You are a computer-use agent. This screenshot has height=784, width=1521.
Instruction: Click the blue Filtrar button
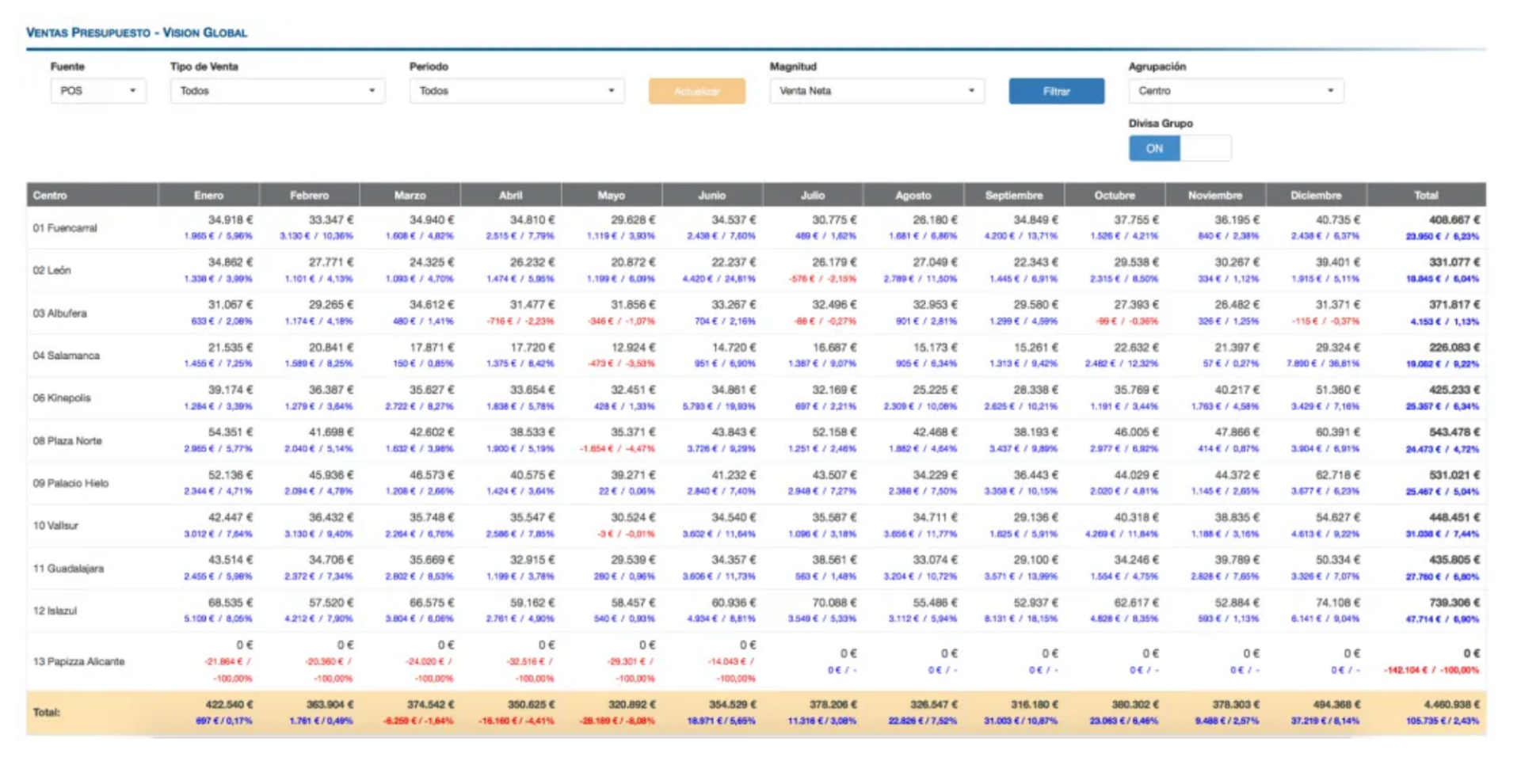(1056, 91)
